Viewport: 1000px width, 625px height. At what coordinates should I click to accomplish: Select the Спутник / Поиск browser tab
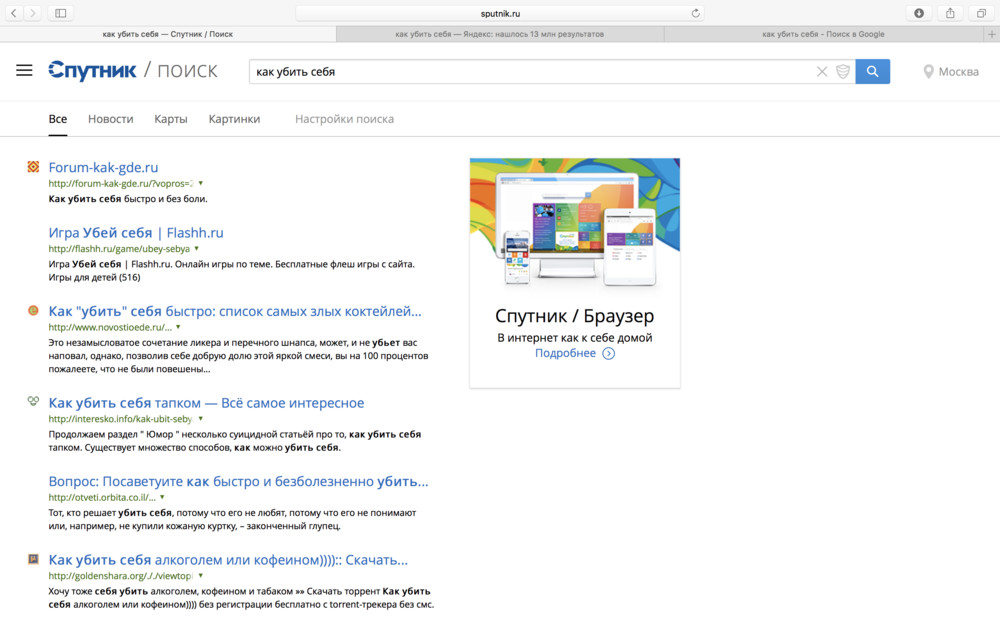[168, 34]
